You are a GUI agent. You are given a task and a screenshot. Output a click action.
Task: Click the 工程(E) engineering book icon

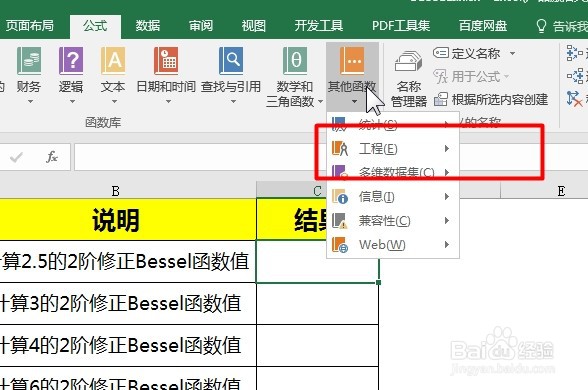pyautogui.click(x=340, y=148)
